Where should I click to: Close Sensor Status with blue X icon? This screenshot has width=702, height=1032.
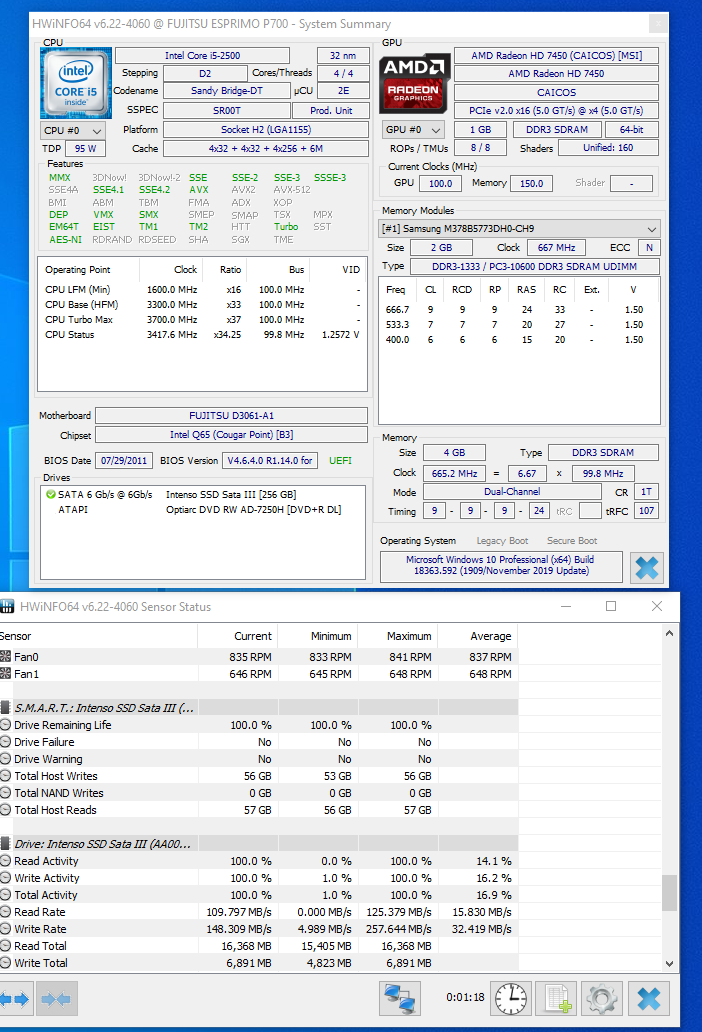click(648, 998)
